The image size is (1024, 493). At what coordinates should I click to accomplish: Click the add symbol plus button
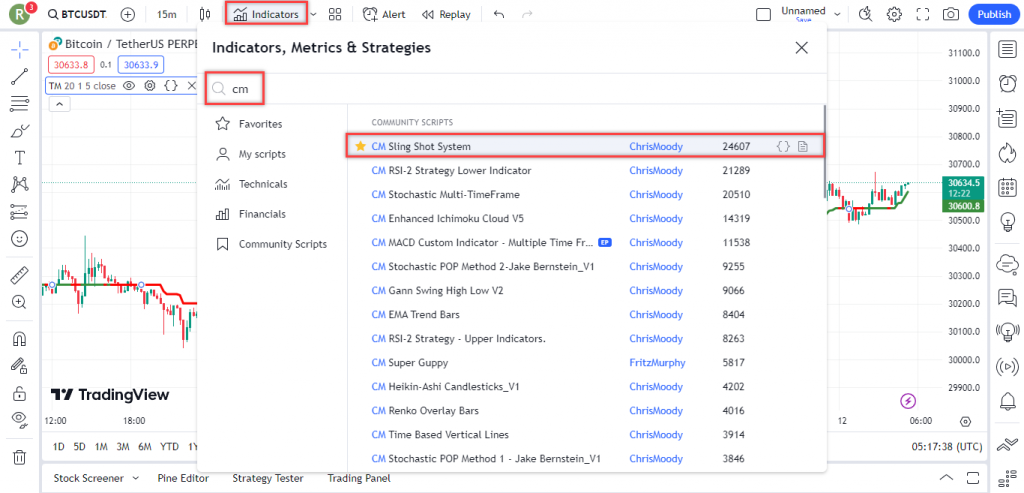[x=128, y=14]
